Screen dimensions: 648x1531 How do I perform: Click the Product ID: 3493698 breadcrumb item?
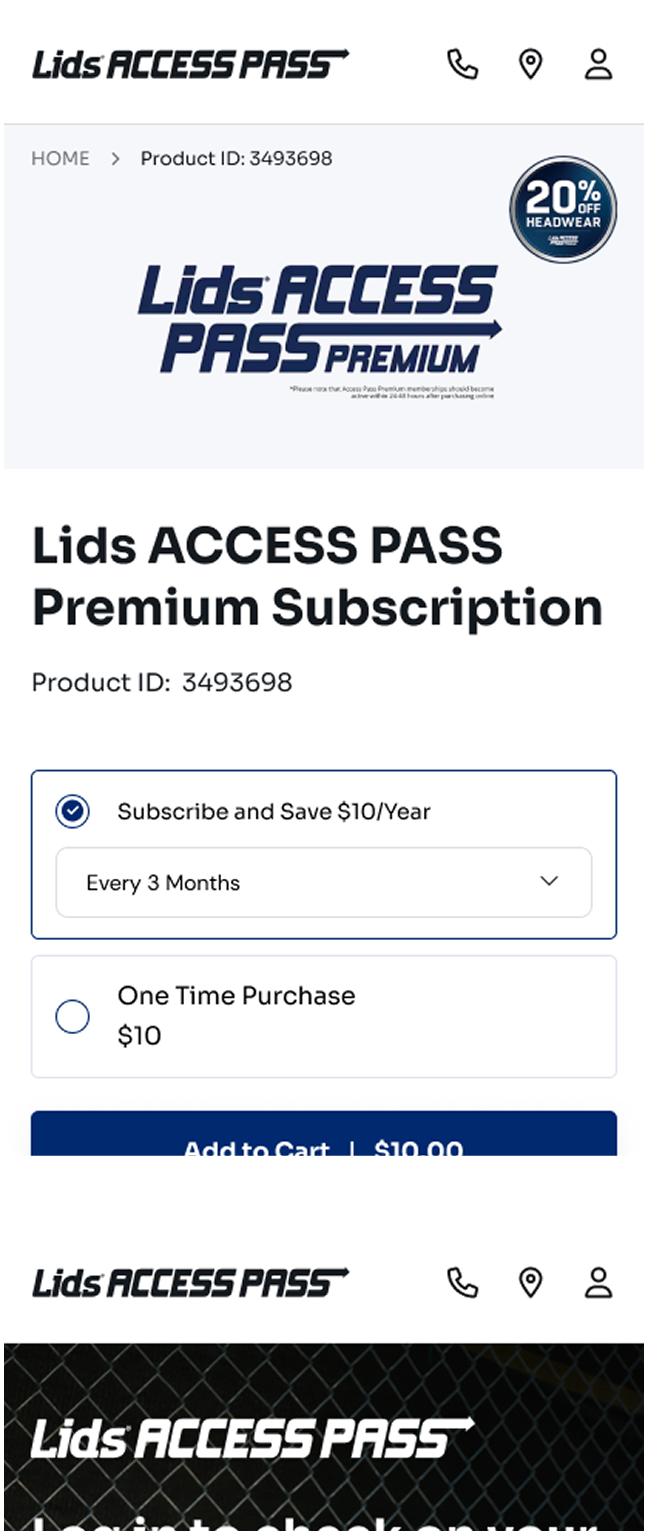click(x=236, y=158)
